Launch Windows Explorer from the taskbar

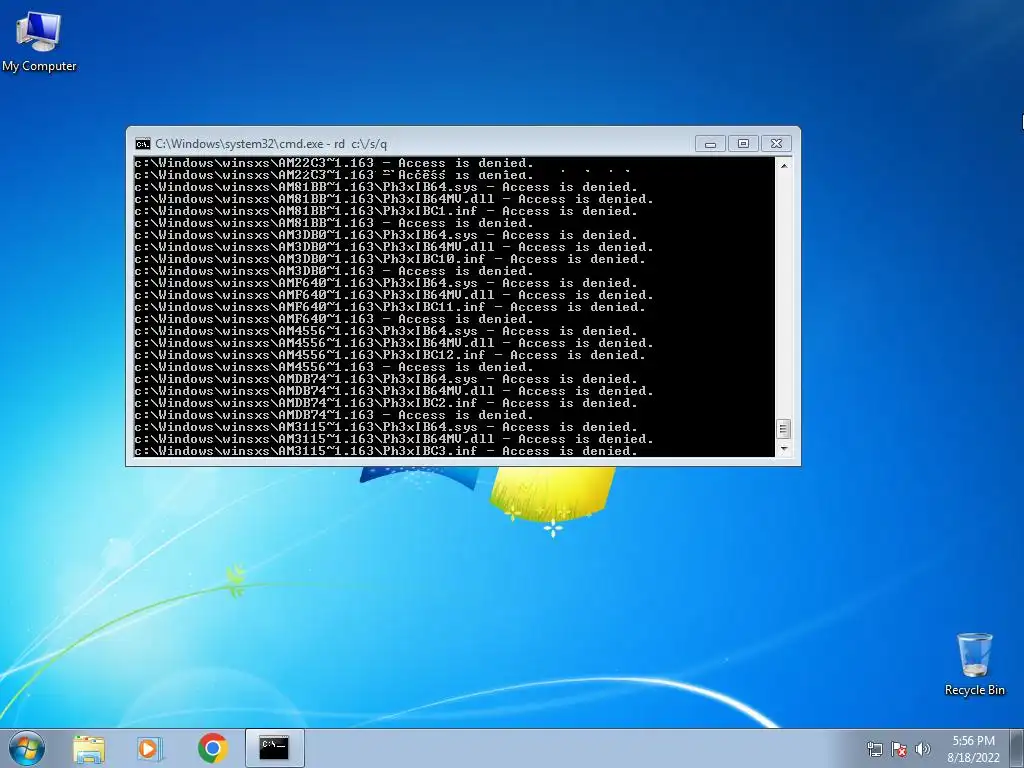click(x=89, y=748)
